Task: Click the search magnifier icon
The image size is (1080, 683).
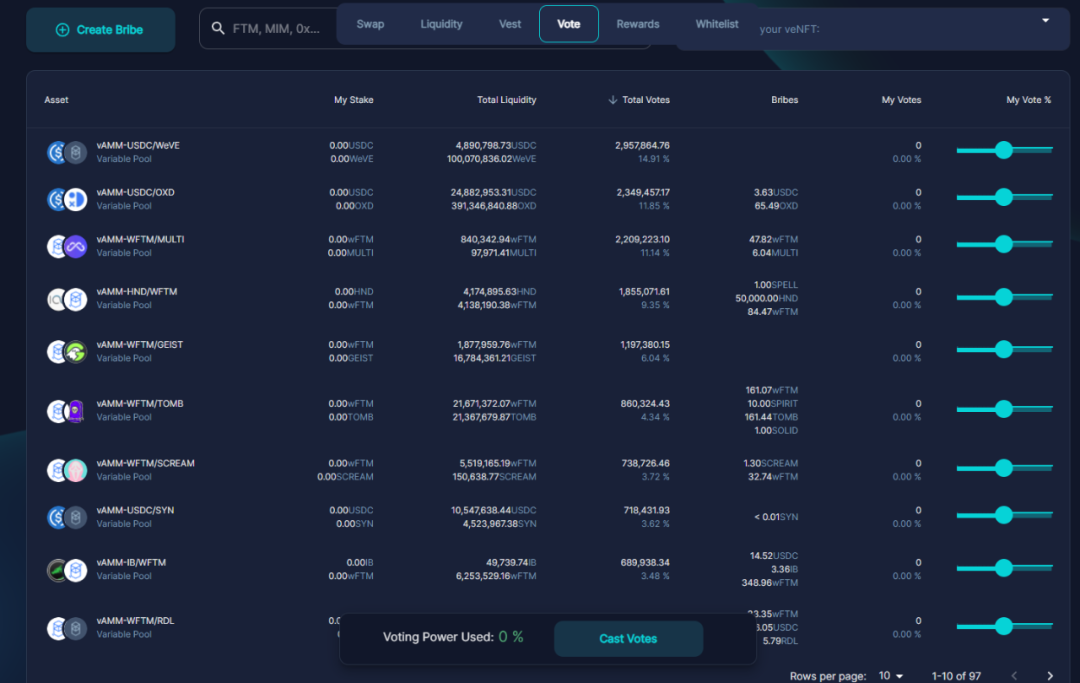Action: pyautogui.click(x=218, y=28)
